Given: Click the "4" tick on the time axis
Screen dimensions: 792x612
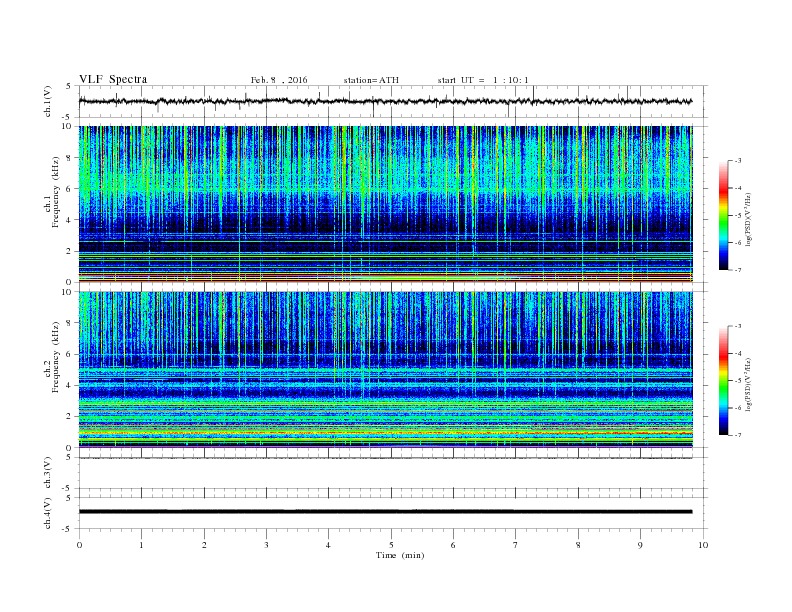Looking at the screenshot, I should [x=328, y=545].
